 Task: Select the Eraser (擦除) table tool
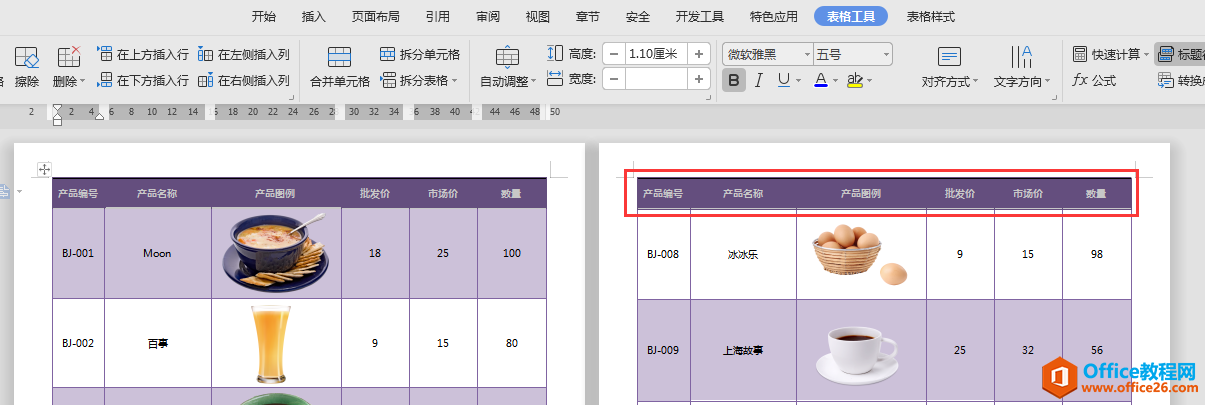(27, 66)
